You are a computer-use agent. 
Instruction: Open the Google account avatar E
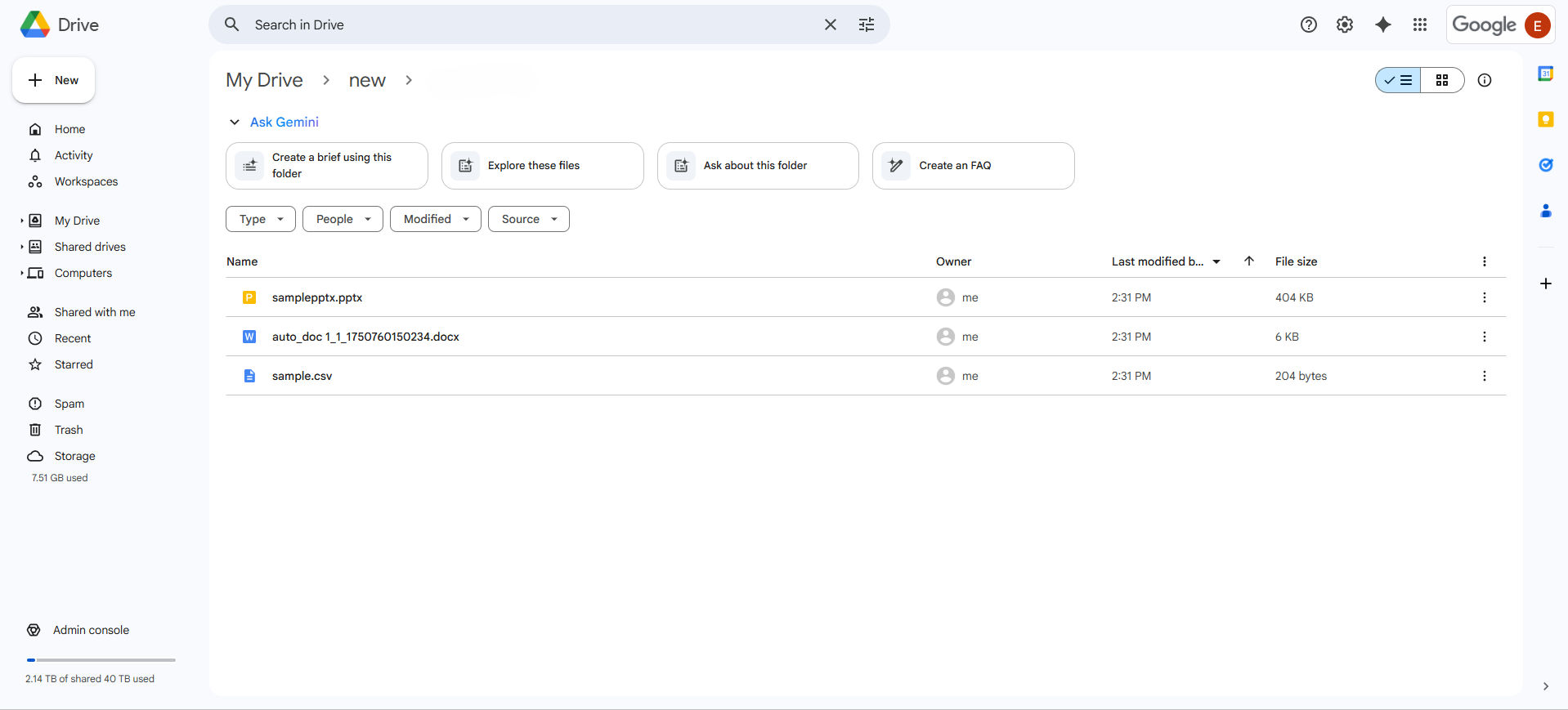pos(1537,25)
